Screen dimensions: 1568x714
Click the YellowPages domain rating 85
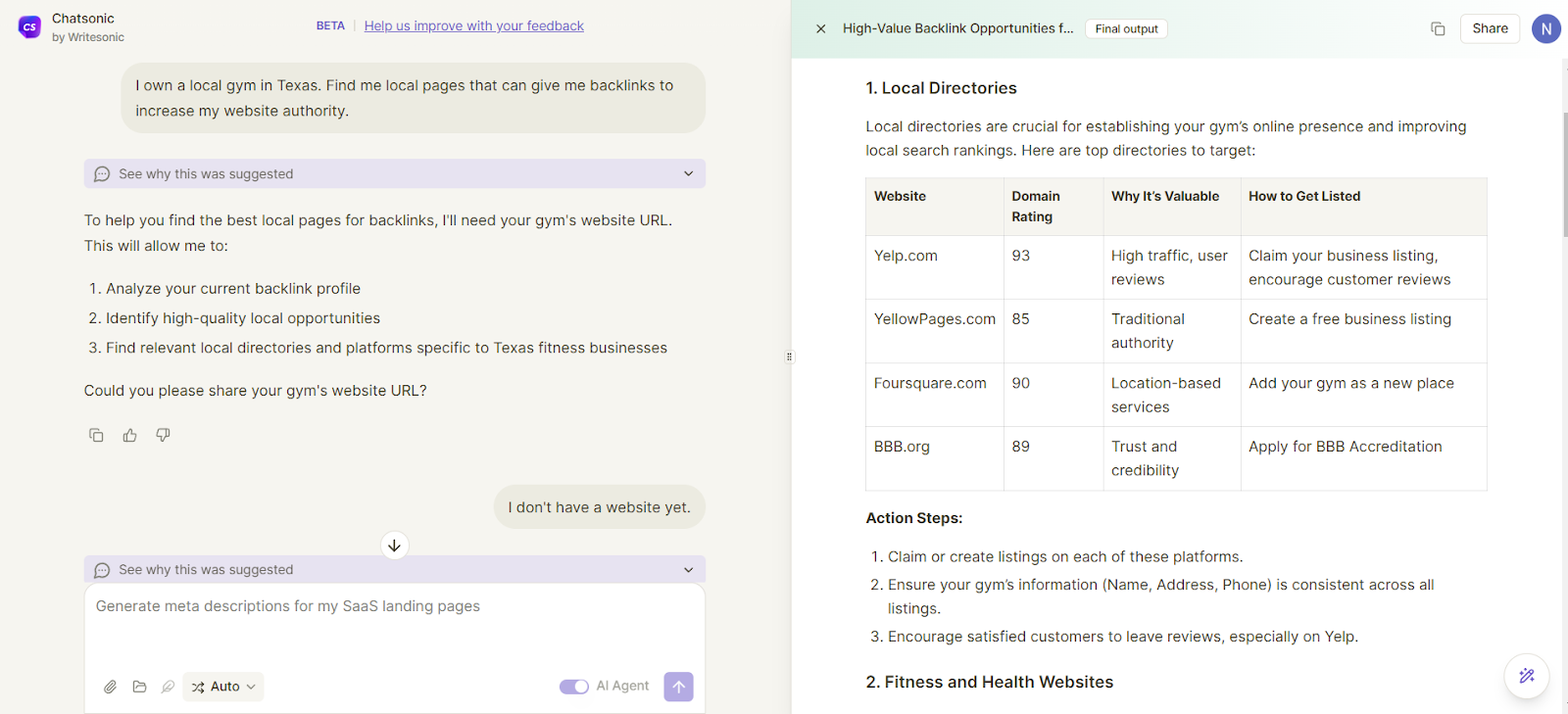pos(1053,331)
